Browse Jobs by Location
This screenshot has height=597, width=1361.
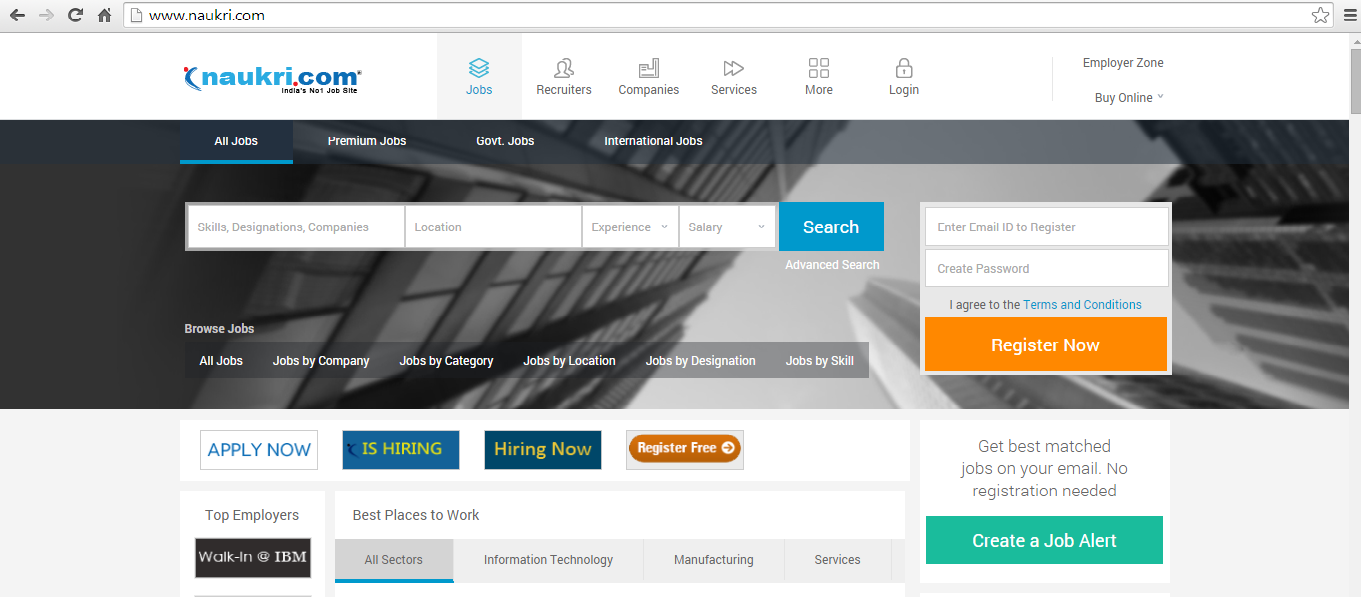(569, 361)
